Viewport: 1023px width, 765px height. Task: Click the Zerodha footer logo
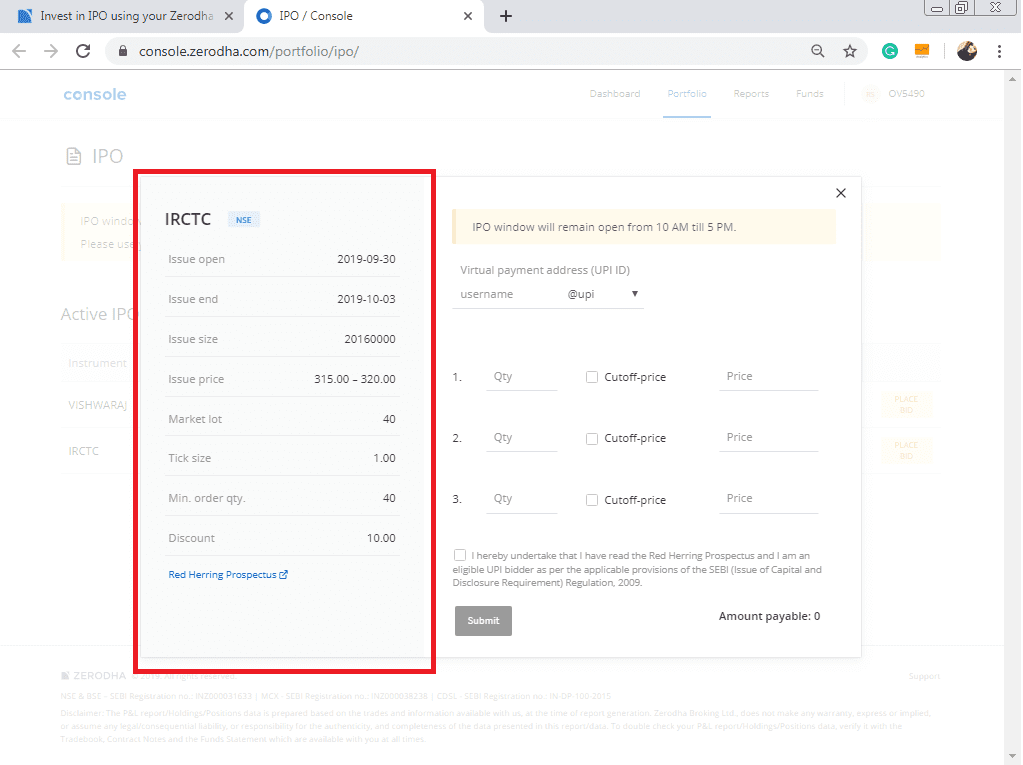93,676
